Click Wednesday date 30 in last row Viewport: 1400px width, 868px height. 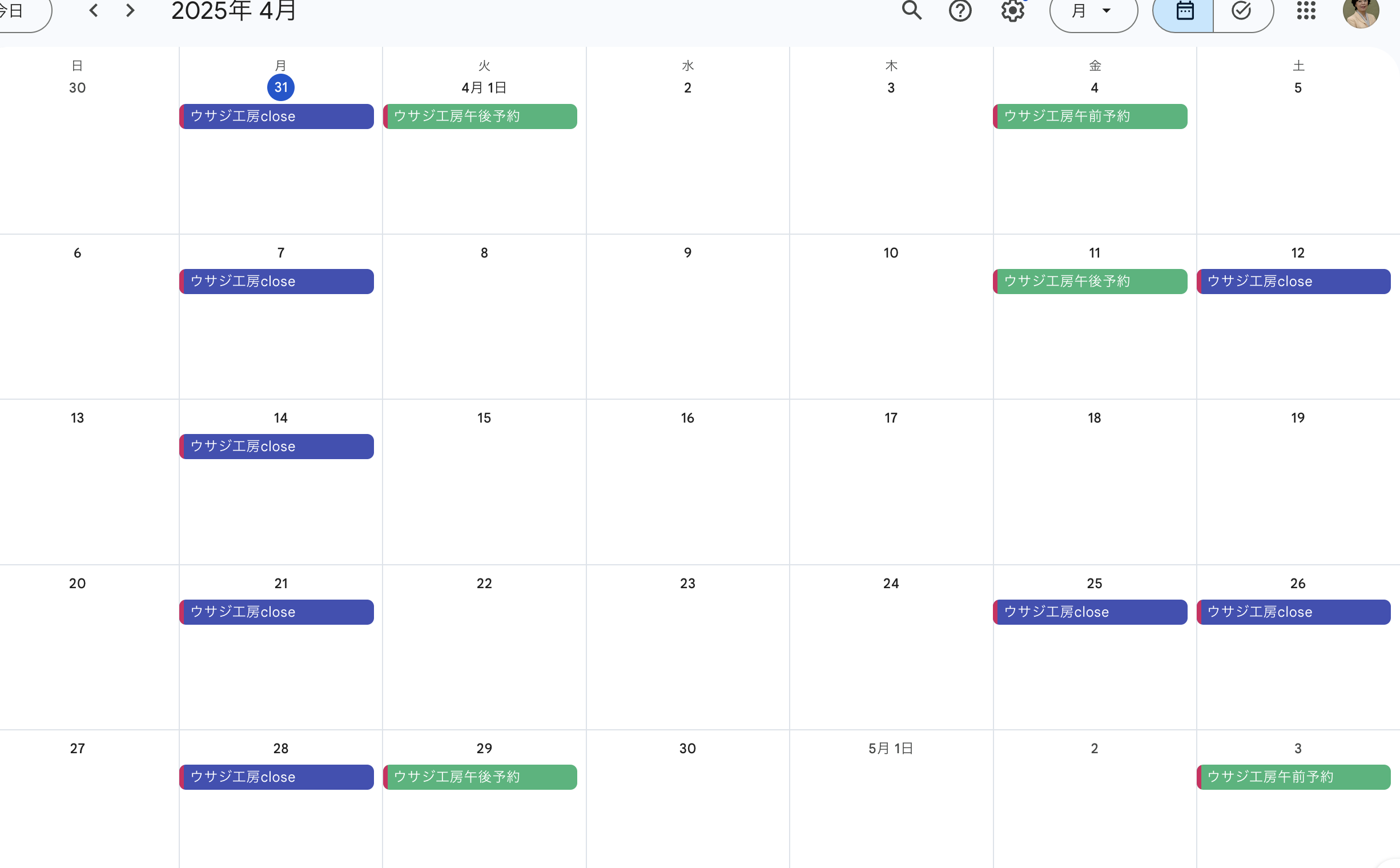(x=687, y=749)
